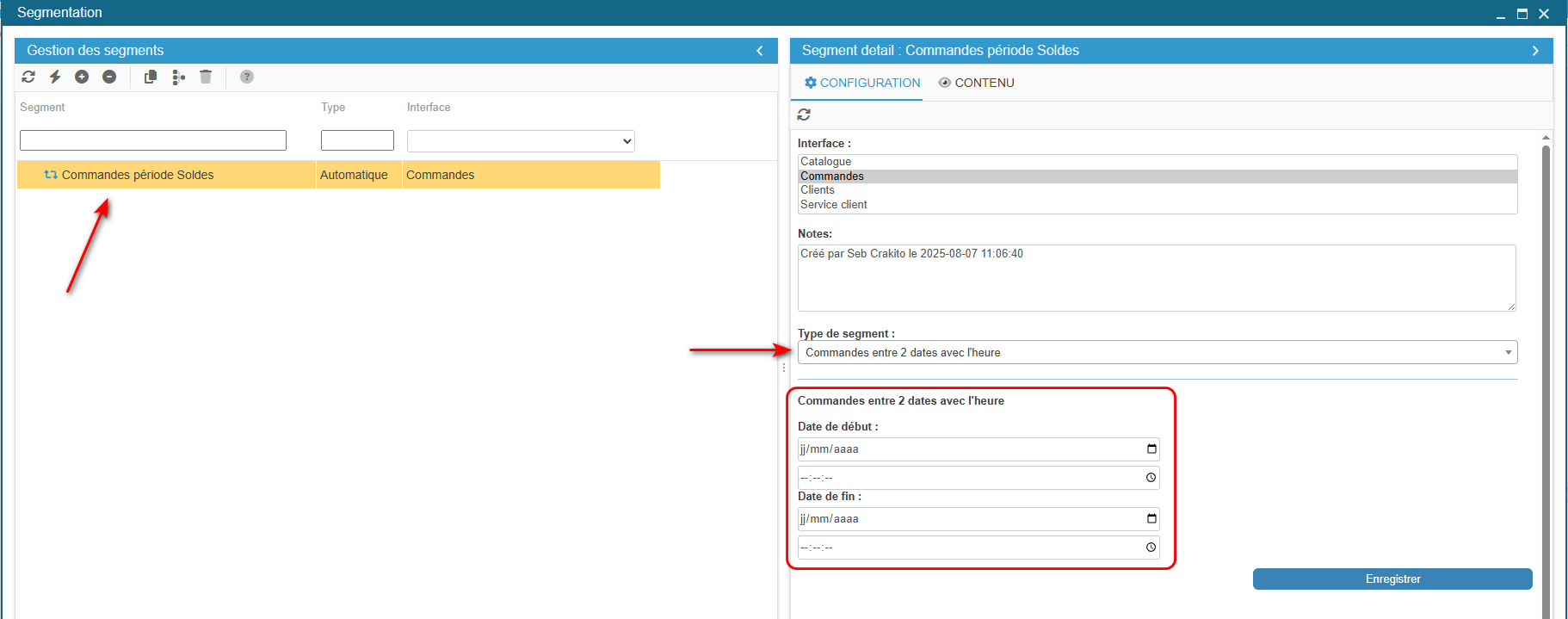Collapse the Gestion des segments panel
1568x619 pixels.
(x=760, y=51)
